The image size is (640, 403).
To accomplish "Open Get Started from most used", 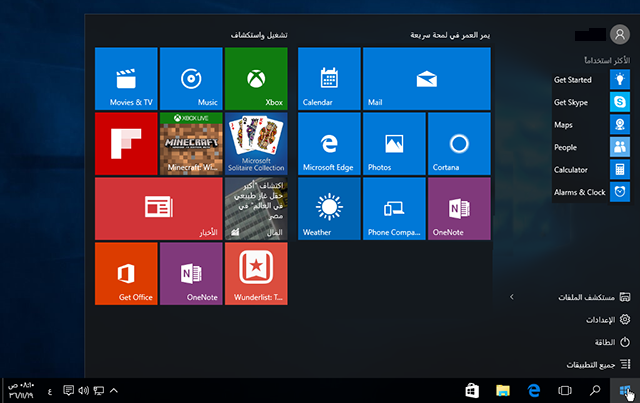I will point(591,80).
